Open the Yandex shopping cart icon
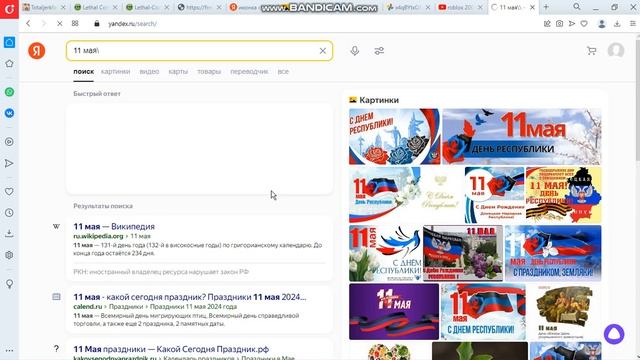The height and width of the screenshot is (360, 640). click(x=591, y=51)
